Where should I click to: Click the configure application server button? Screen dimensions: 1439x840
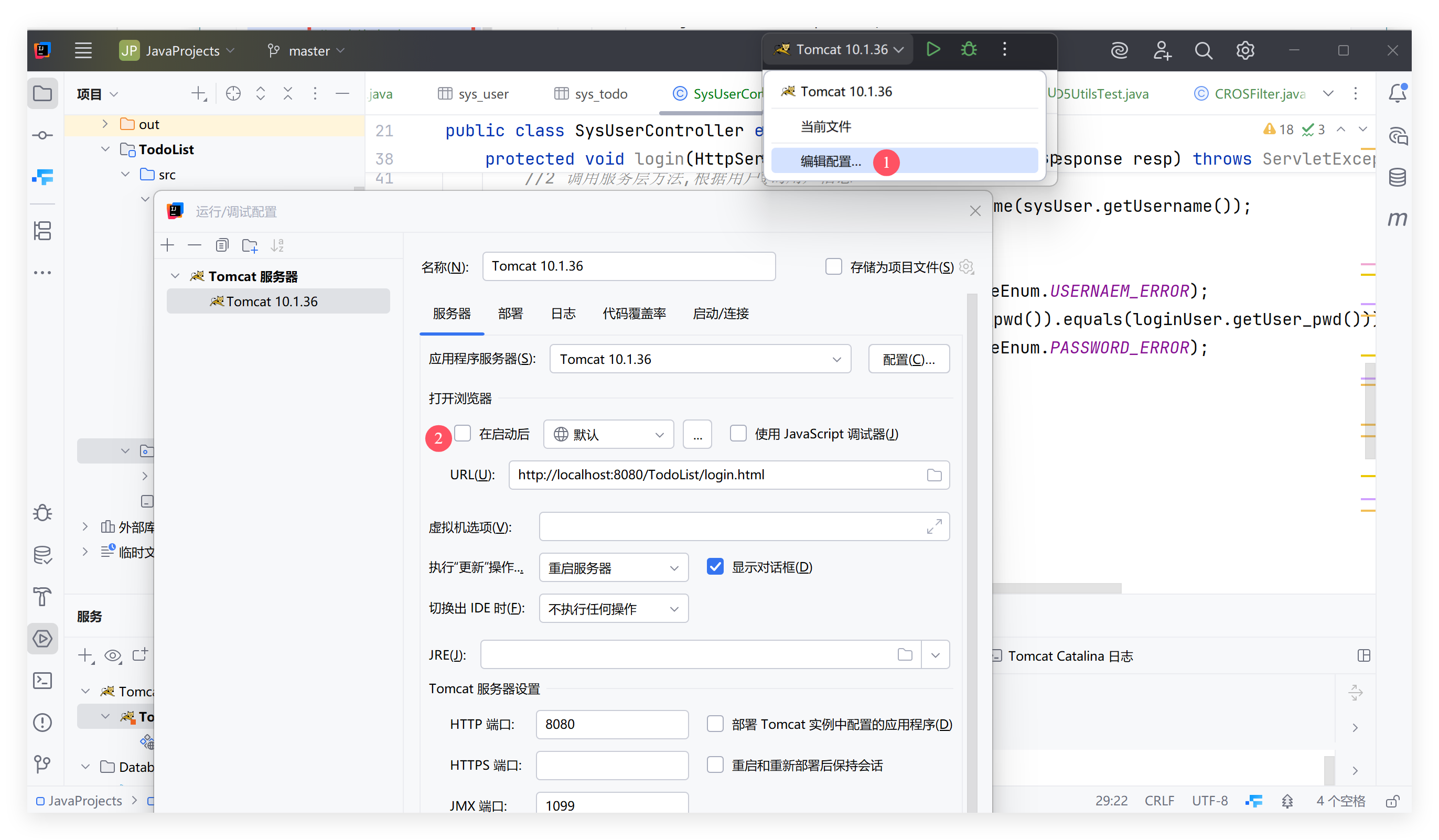[908, 359]
